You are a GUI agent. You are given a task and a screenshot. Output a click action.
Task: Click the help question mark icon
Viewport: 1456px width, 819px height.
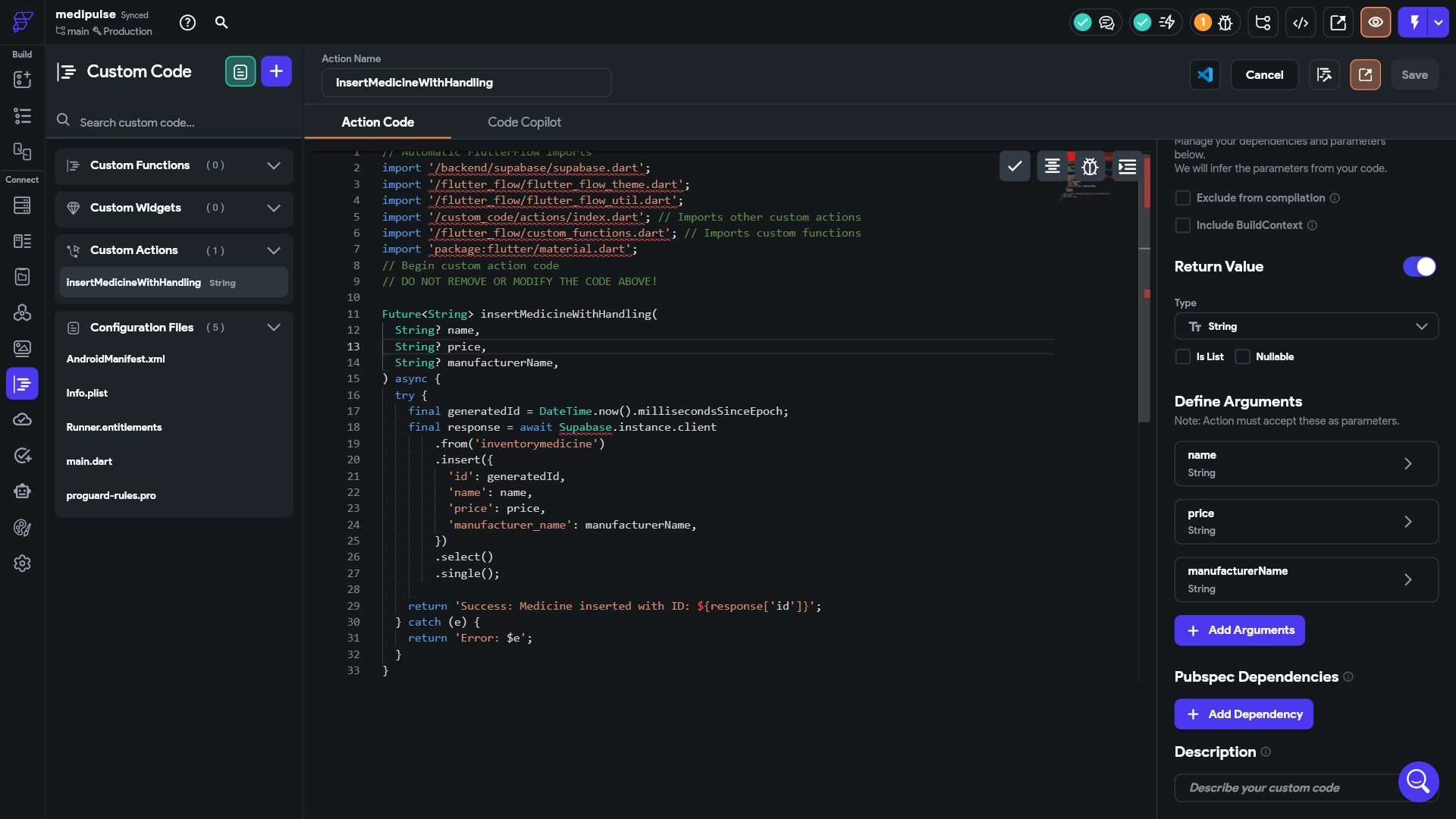pos(187,23)
